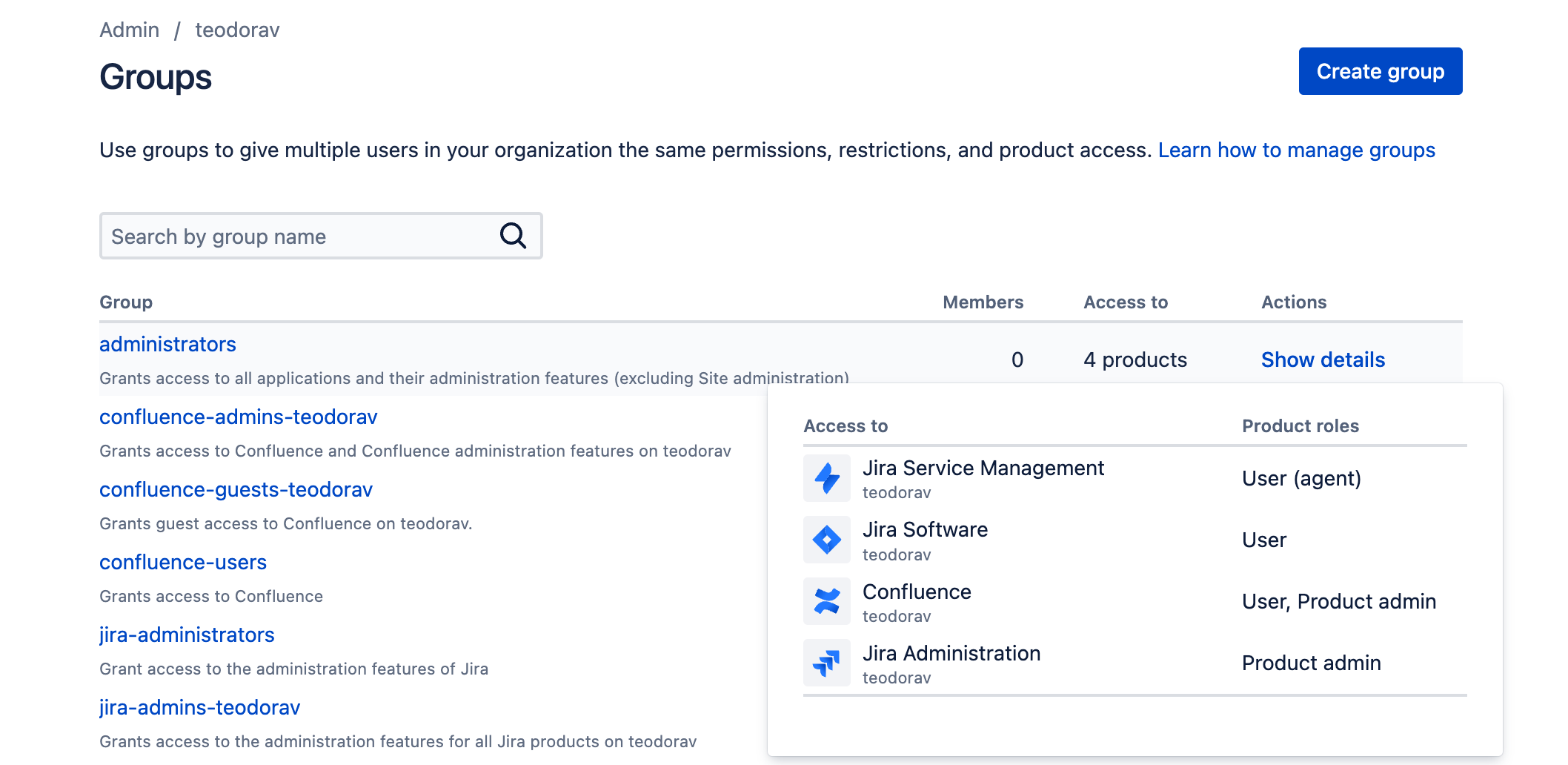The height and width of the screenshot is (765, 1568).
Task: Click Product admin role for Jira Administration
Action: point(1311,663)
